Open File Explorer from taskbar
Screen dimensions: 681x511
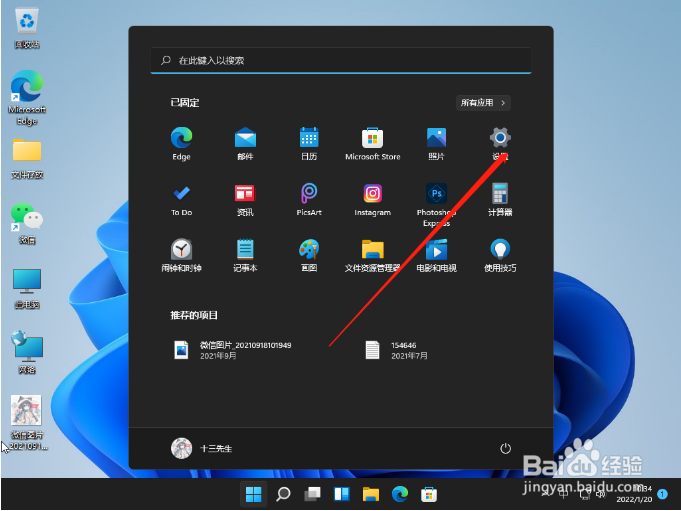370,494
